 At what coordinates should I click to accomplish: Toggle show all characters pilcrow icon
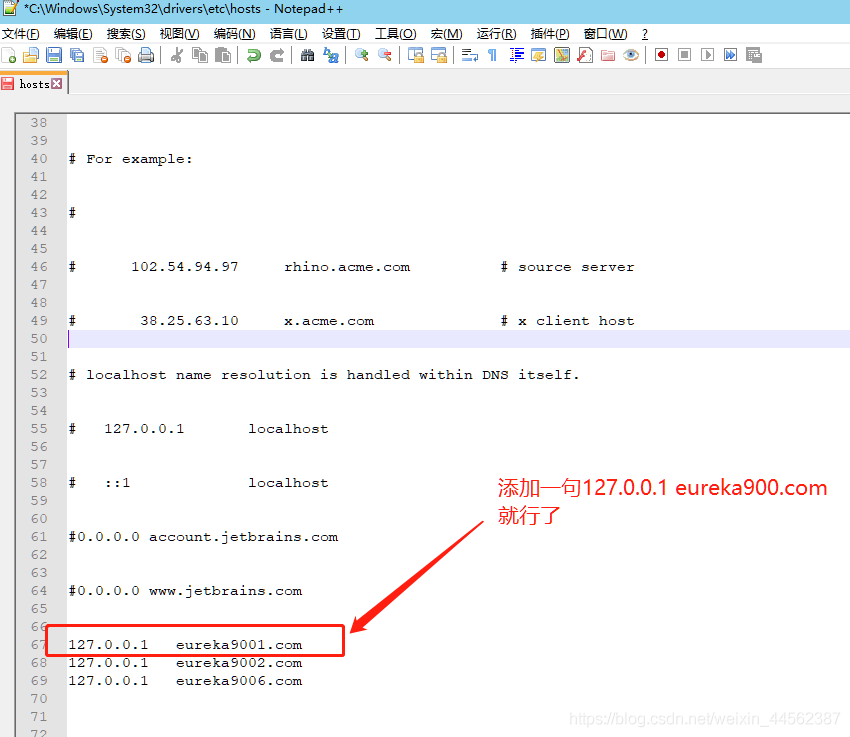click(492, 55)
